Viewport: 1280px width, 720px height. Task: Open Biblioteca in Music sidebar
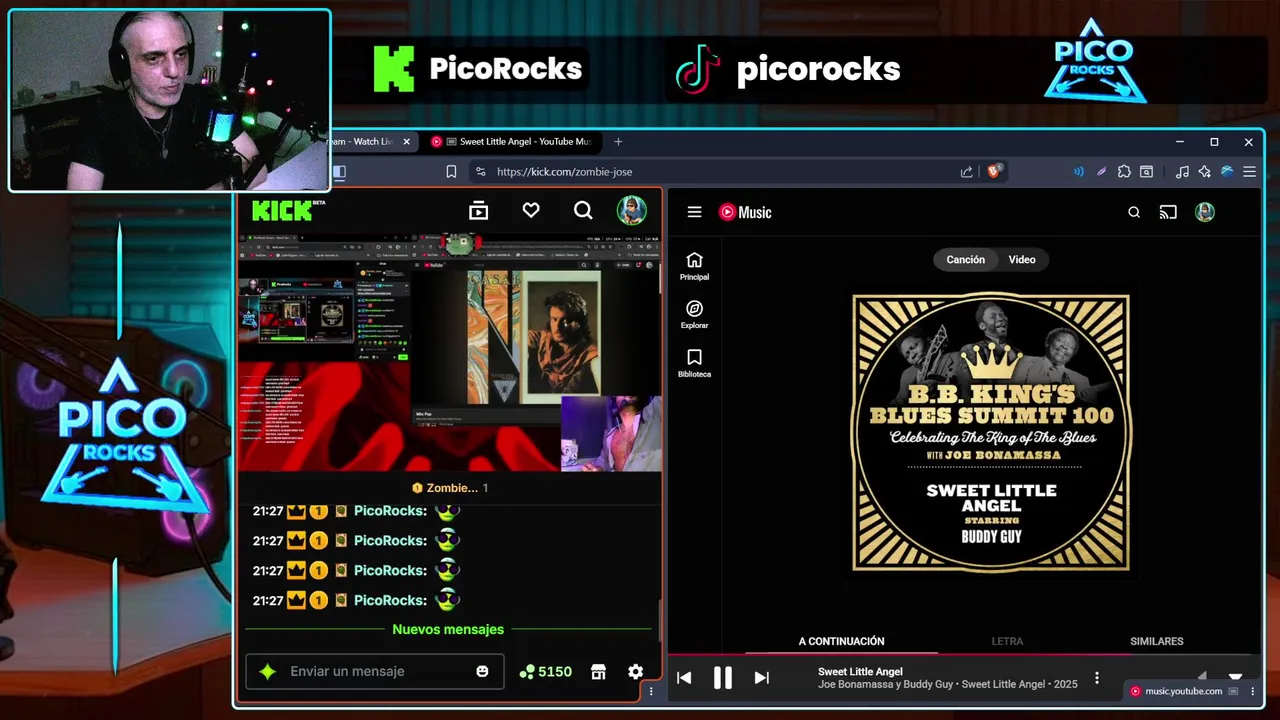(x=694, y=364)
